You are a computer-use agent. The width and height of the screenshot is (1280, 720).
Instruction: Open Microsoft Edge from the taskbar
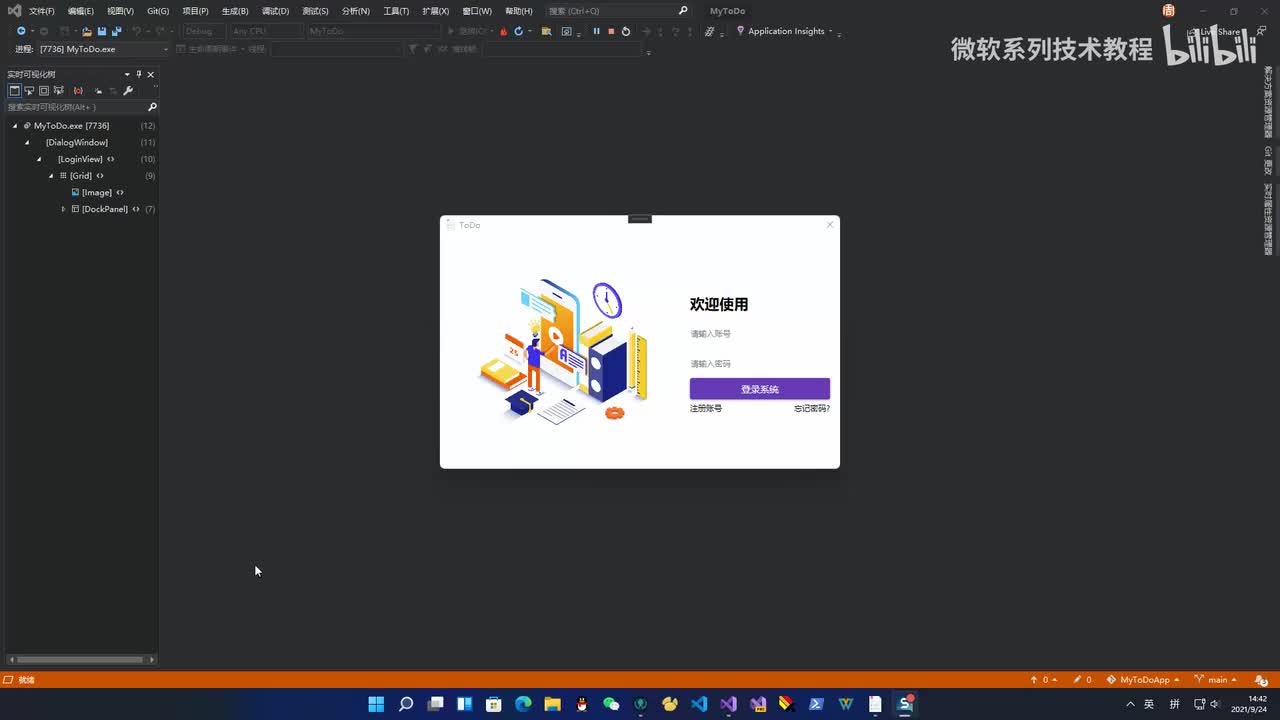pos(523,704)
